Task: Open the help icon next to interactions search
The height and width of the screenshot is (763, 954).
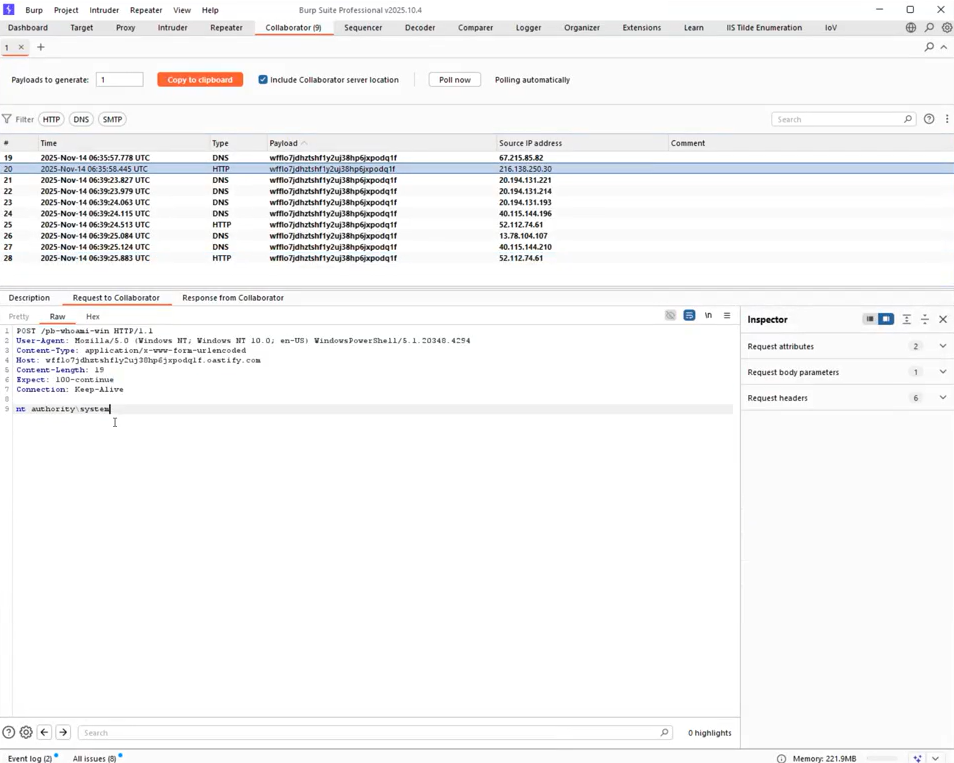Action: (x=929, y=119)
